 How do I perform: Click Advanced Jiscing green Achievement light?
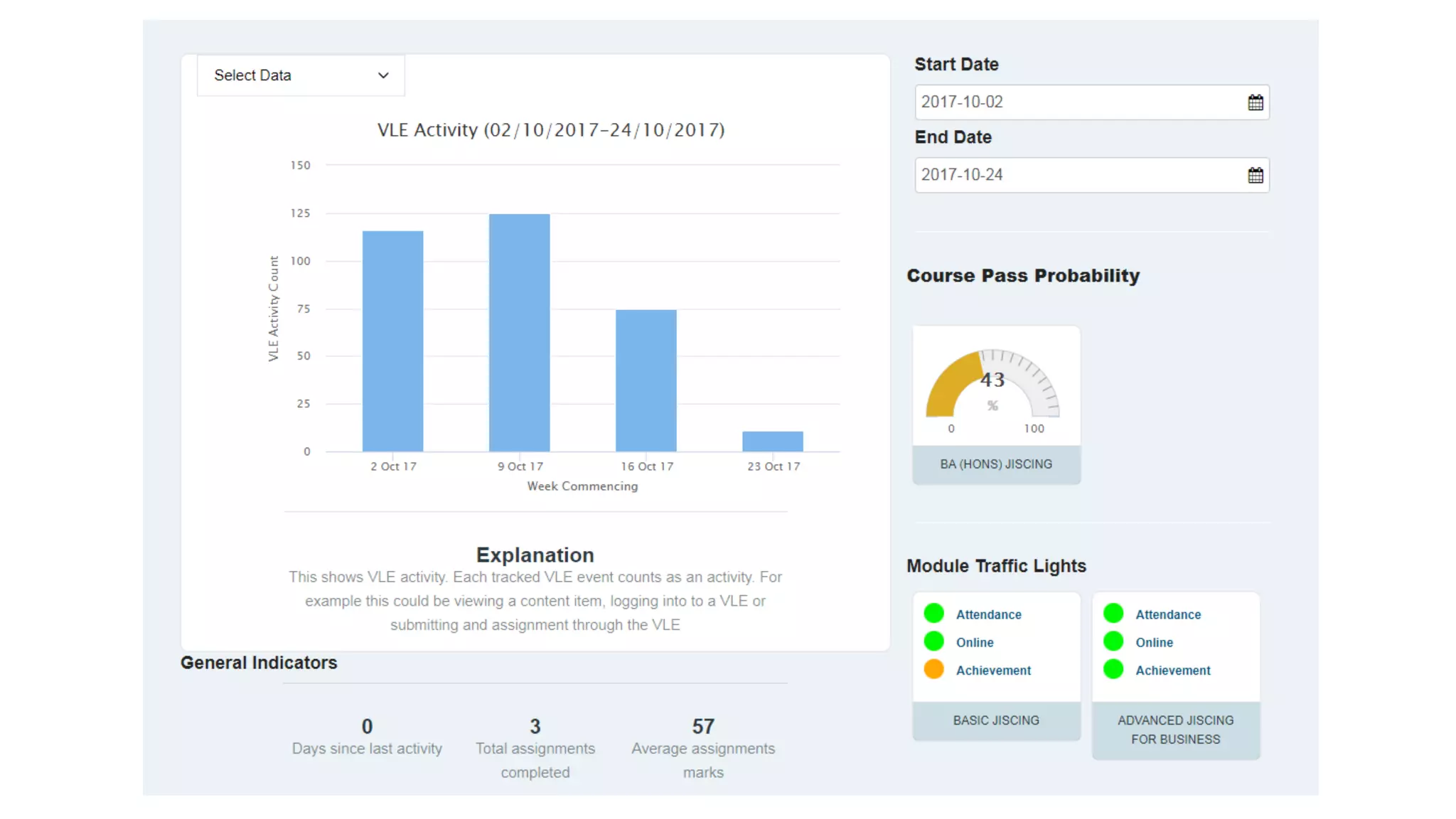[x=1113, y=669]
